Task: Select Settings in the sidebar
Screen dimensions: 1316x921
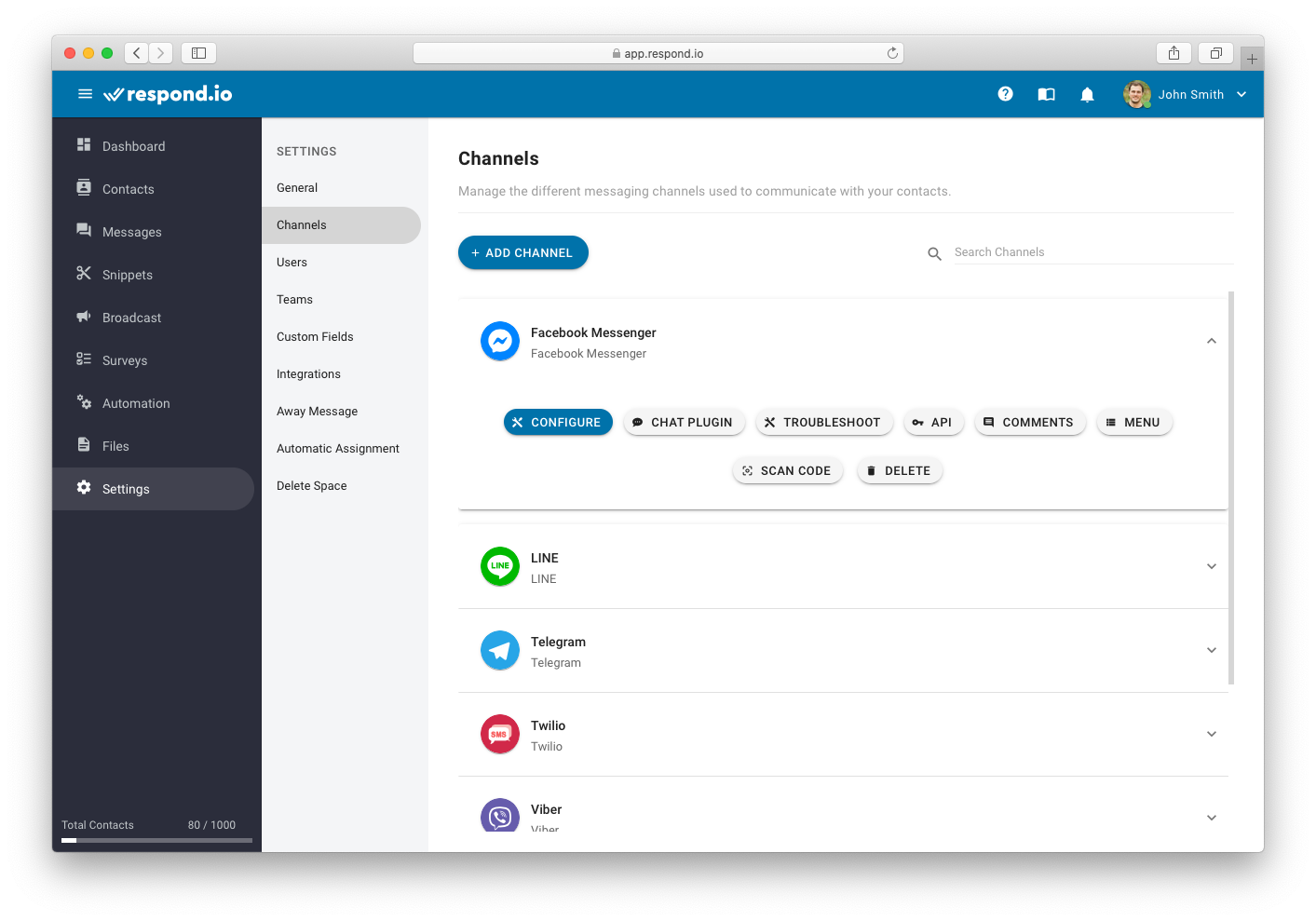Action: click(154, 489)
